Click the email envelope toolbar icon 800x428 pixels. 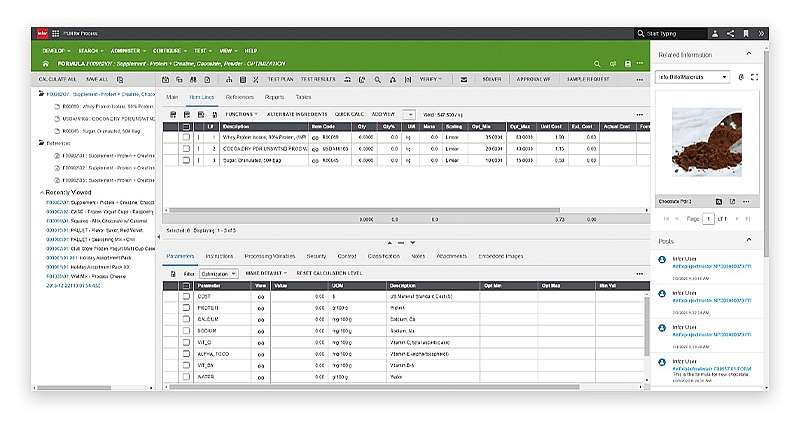pos(462,78)
